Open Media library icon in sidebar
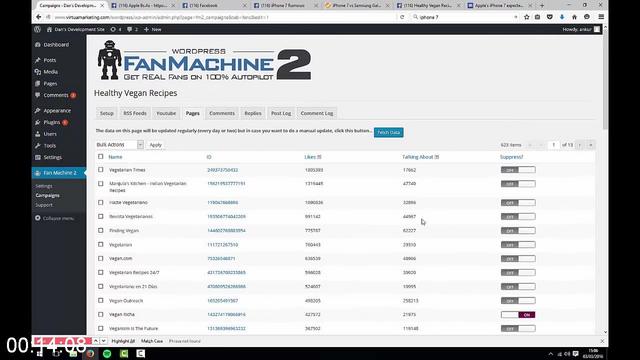 point(38,72)
